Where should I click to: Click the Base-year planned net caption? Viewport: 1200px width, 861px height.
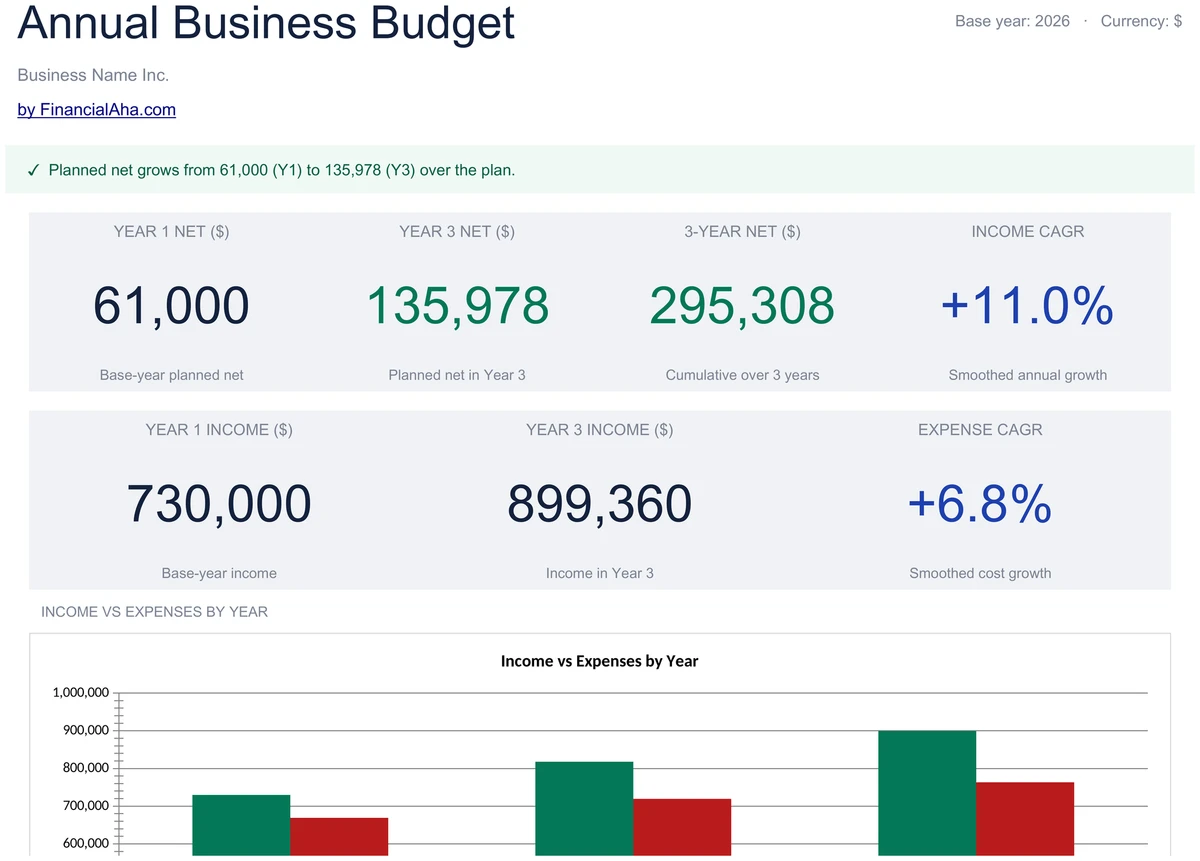171,375
